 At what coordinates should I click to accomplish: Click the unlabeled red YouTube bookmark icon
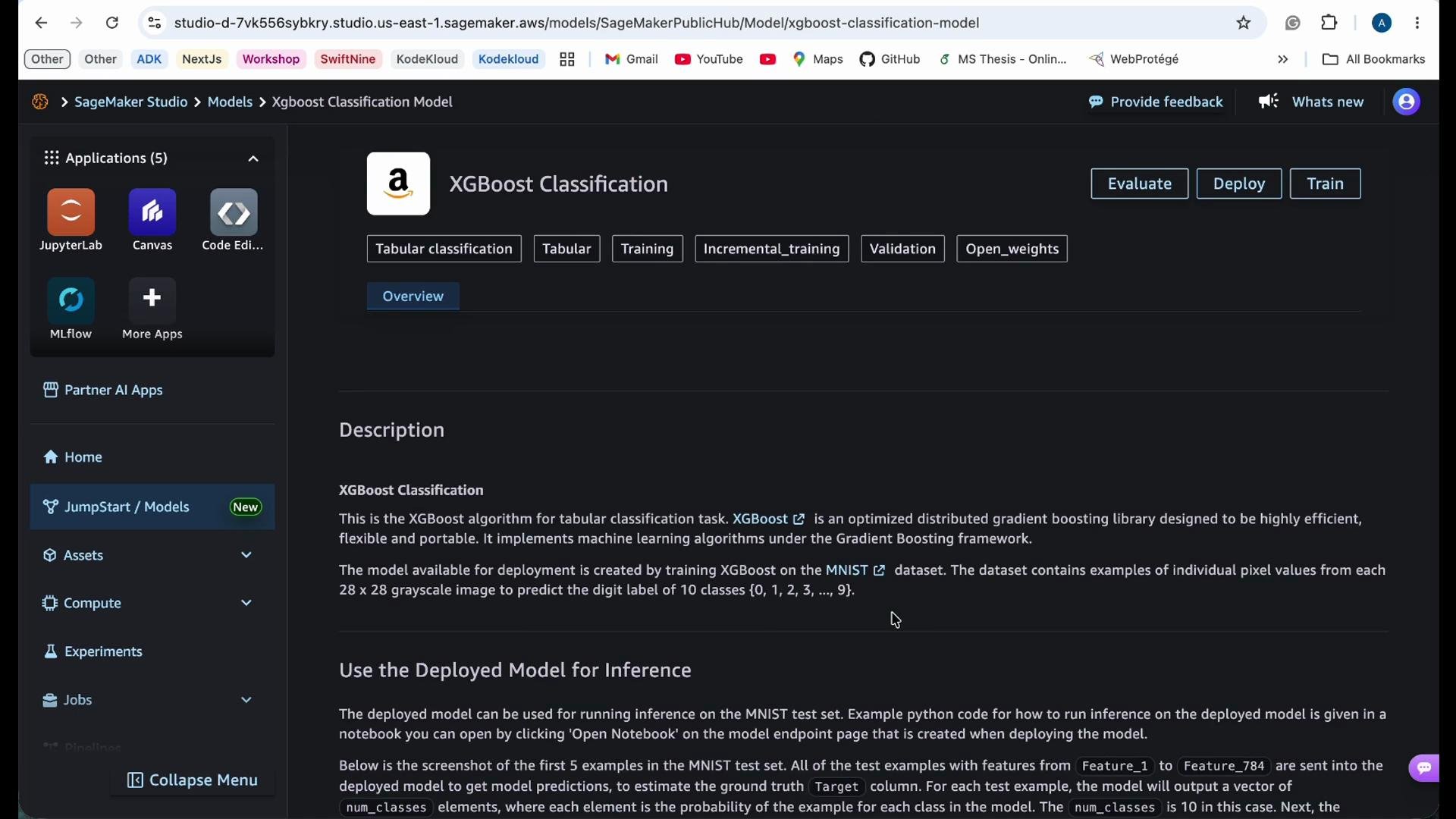767,59
